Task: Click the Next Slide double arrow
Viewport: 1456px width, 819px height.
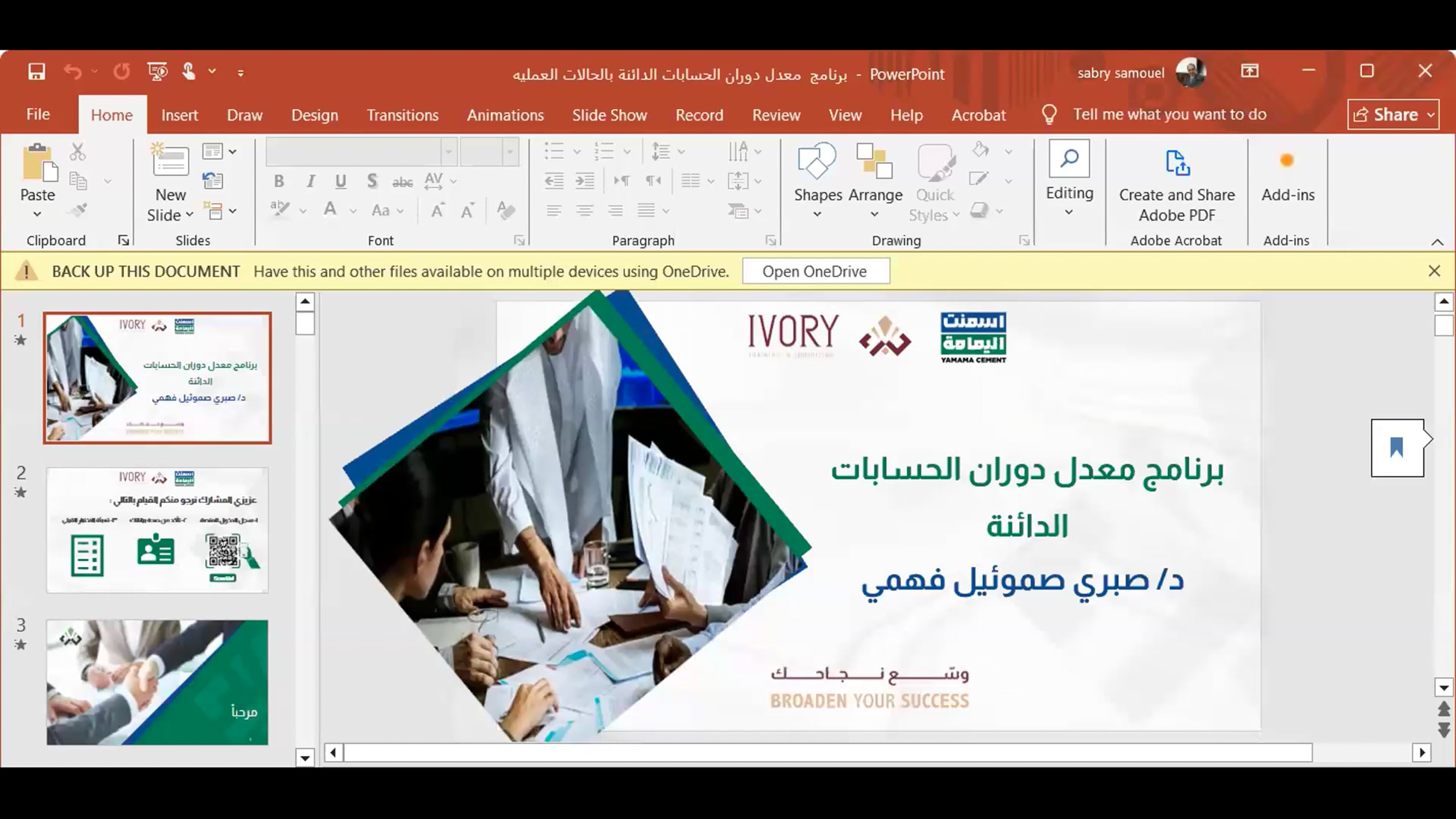Action: (1443, 730)
